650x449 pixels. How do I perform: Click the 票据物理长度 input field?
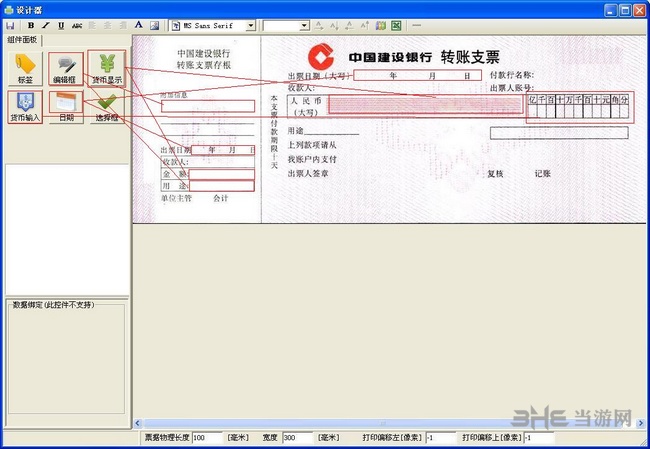coord(207,438)
